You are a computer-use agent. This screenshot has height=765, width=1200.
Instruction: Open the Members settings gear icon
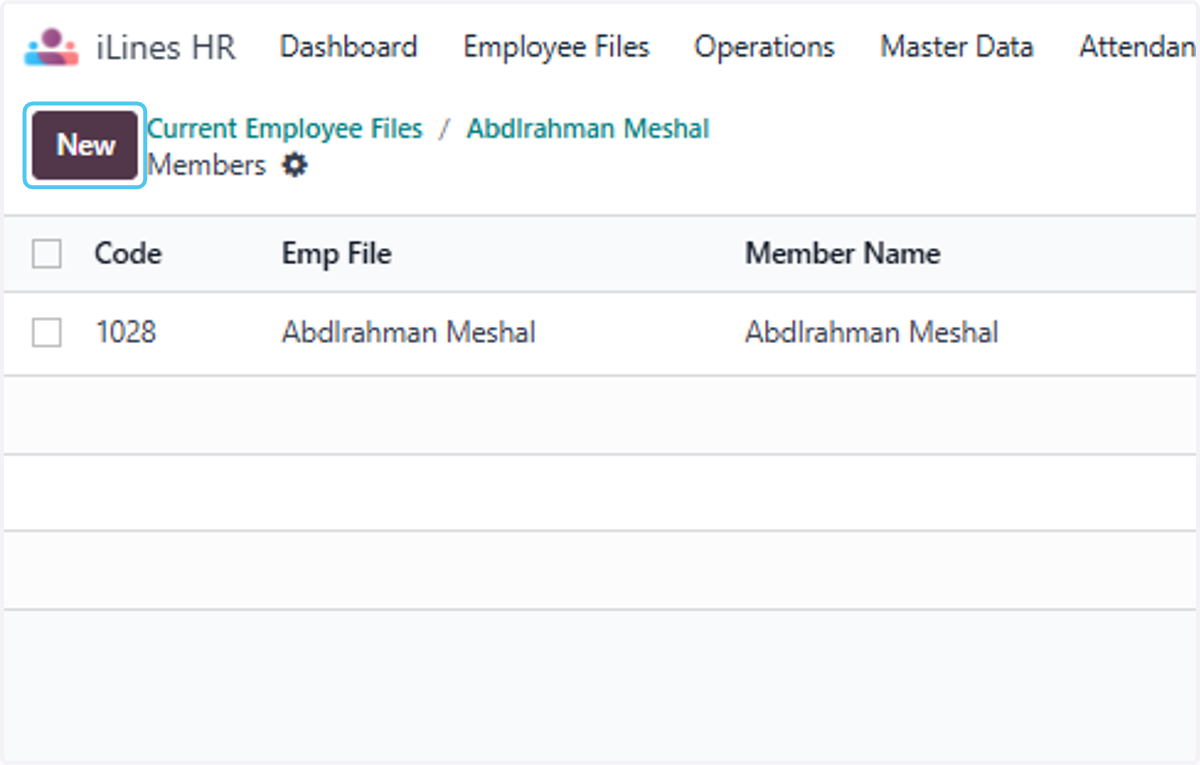click(294, 165)
